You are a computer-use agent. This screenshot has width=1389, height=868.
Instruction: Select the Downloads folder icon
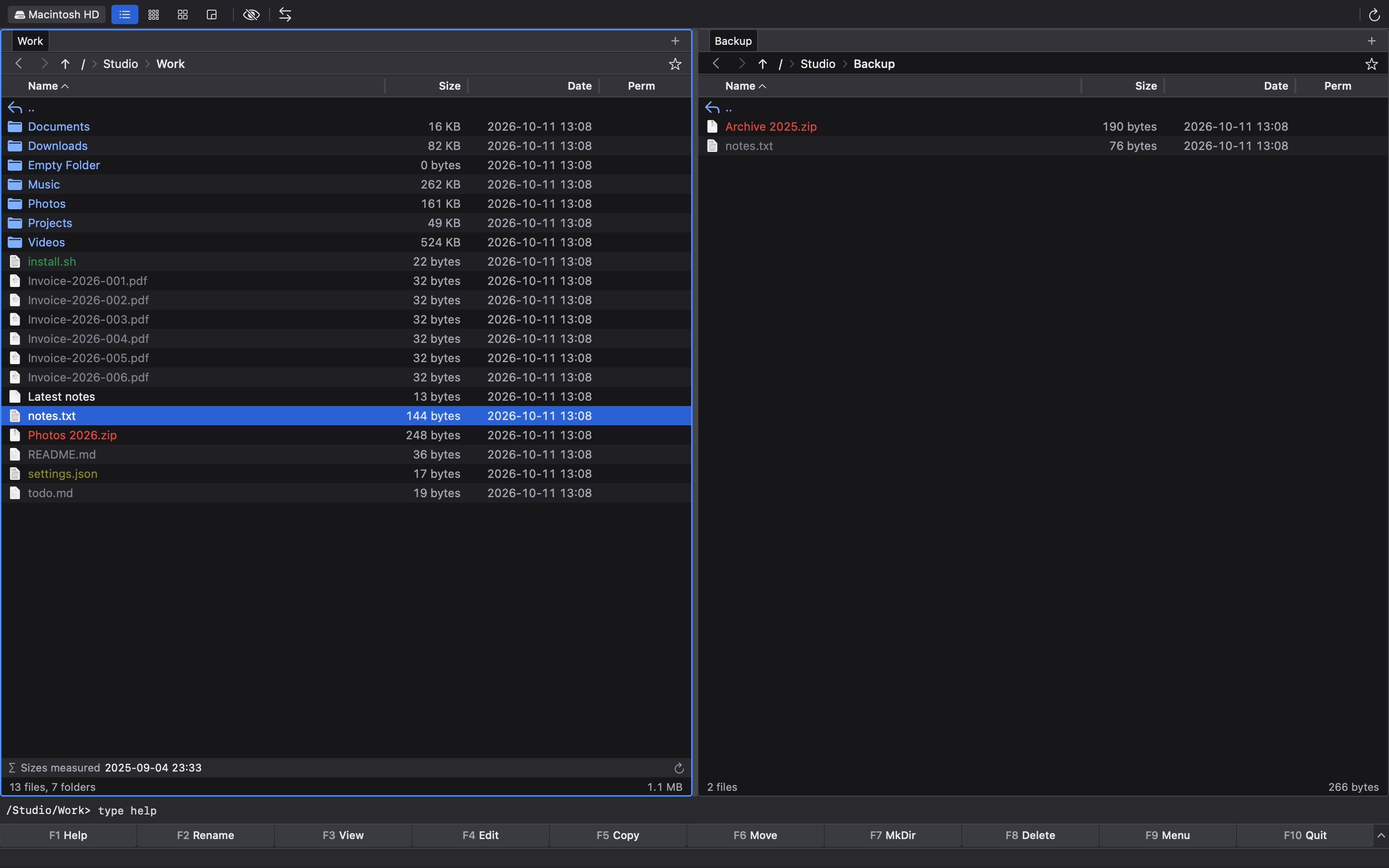[15, 146]
